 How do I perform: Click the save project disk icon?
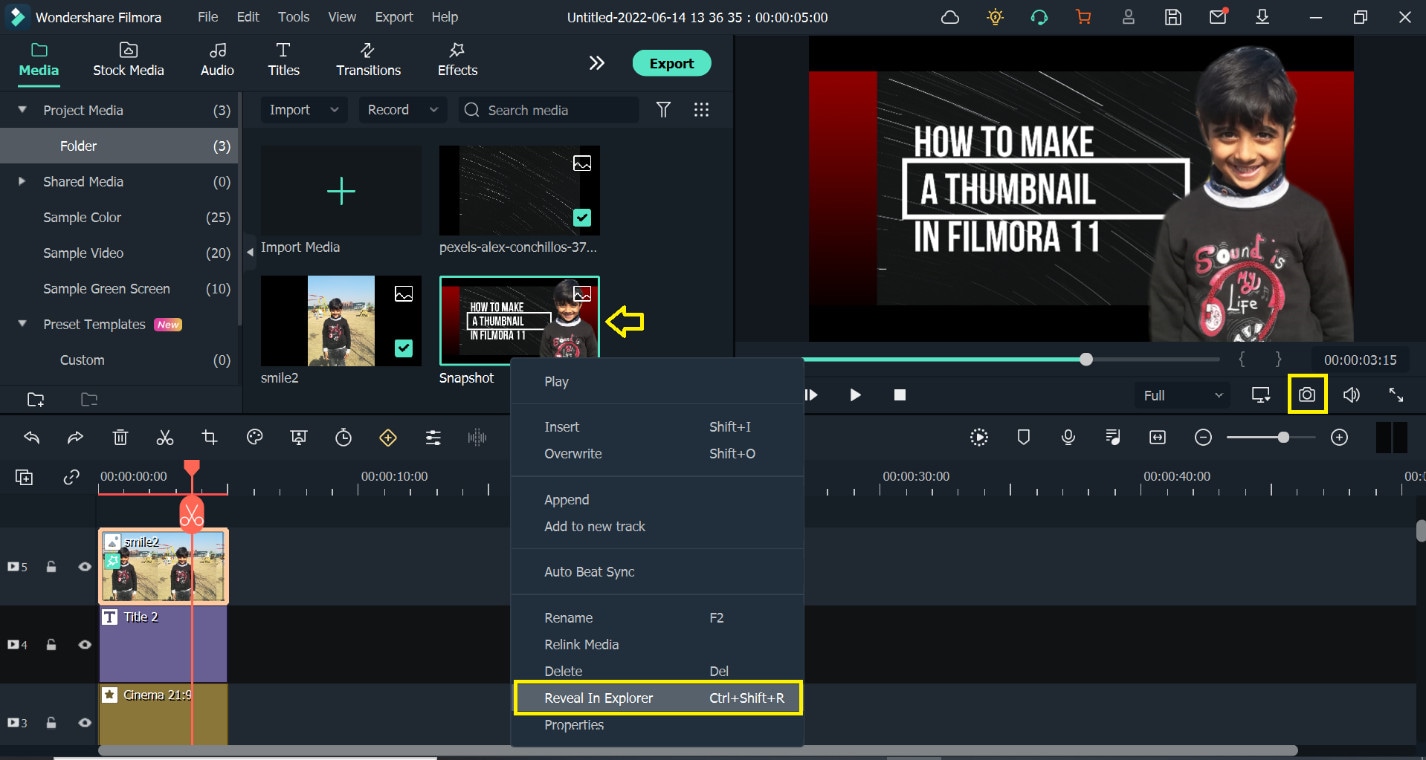click(x=1173, y=17)
